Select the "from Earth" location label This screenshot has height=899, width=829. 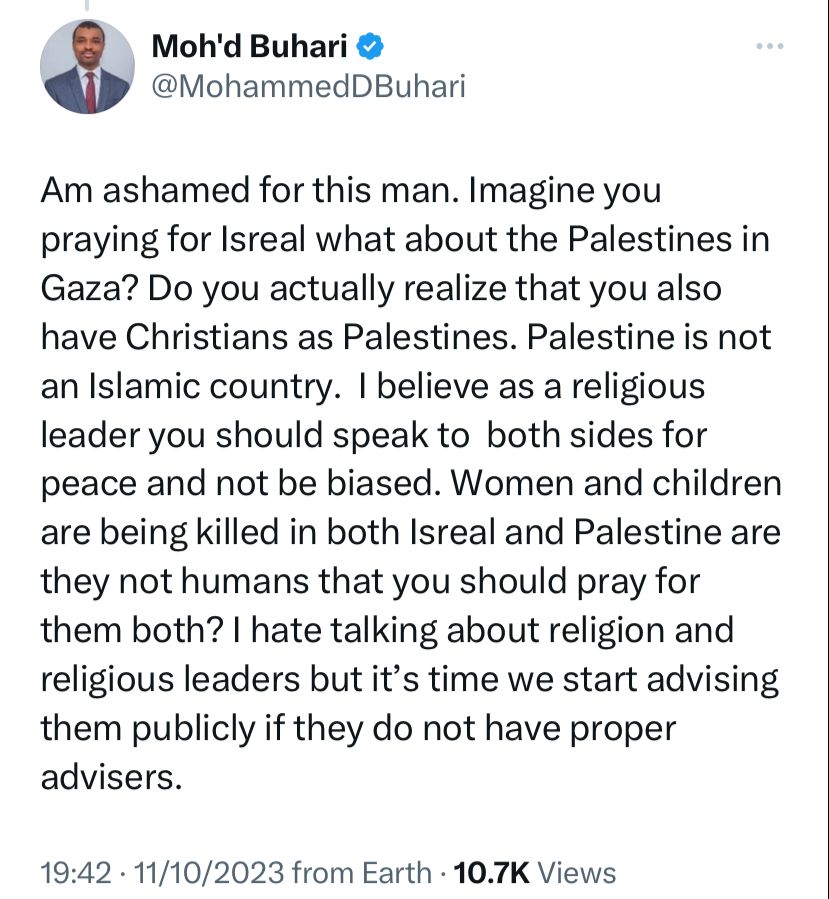coord(362,873)
